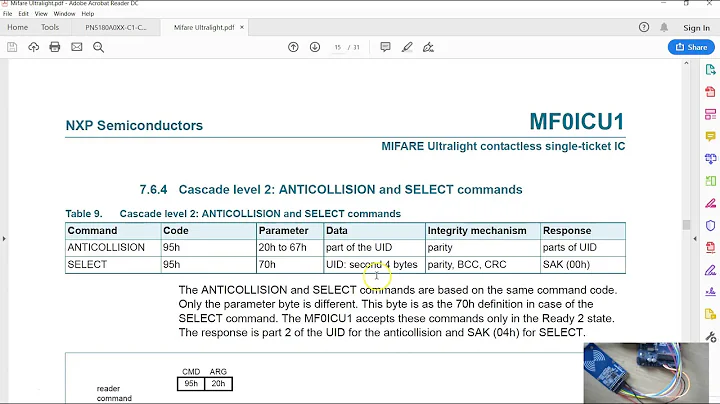Screen dimensions: 720x404
Task: Go to next page arrow icon
Action: [315, 47]
